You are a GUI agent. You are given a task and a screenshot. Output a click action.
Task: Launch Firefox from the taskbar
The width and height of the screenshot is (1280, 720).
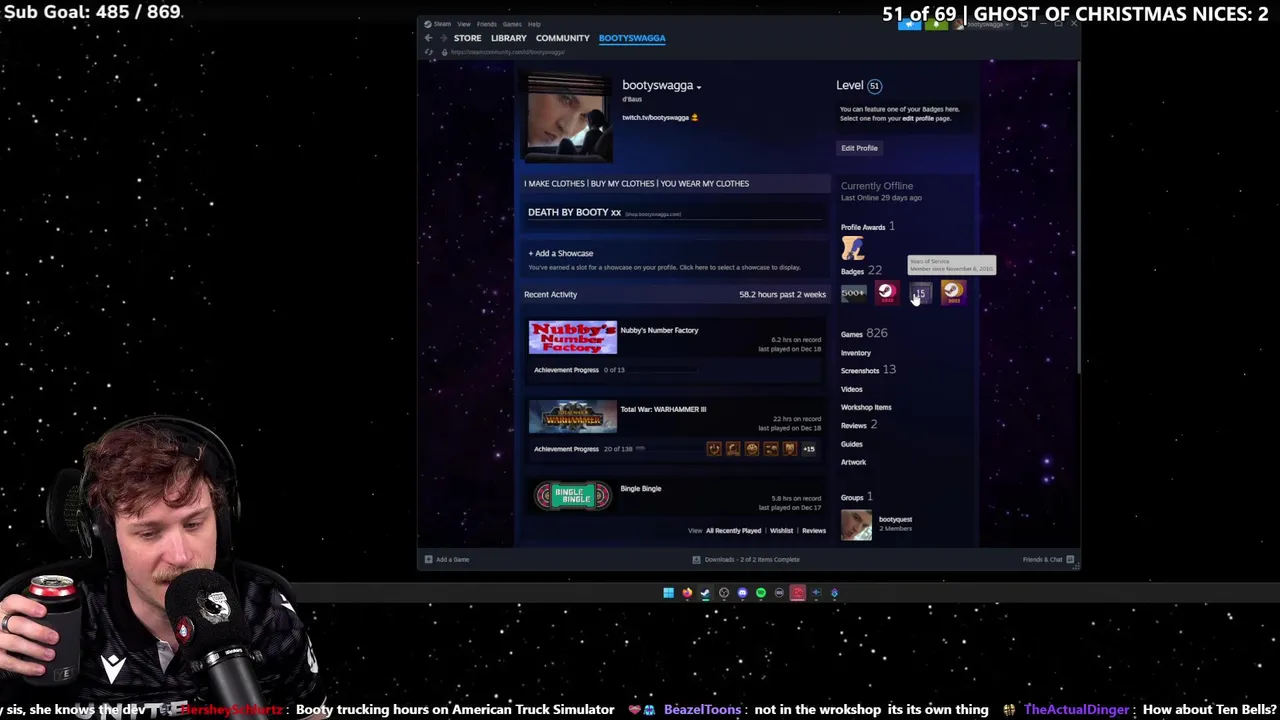point(687,593)
